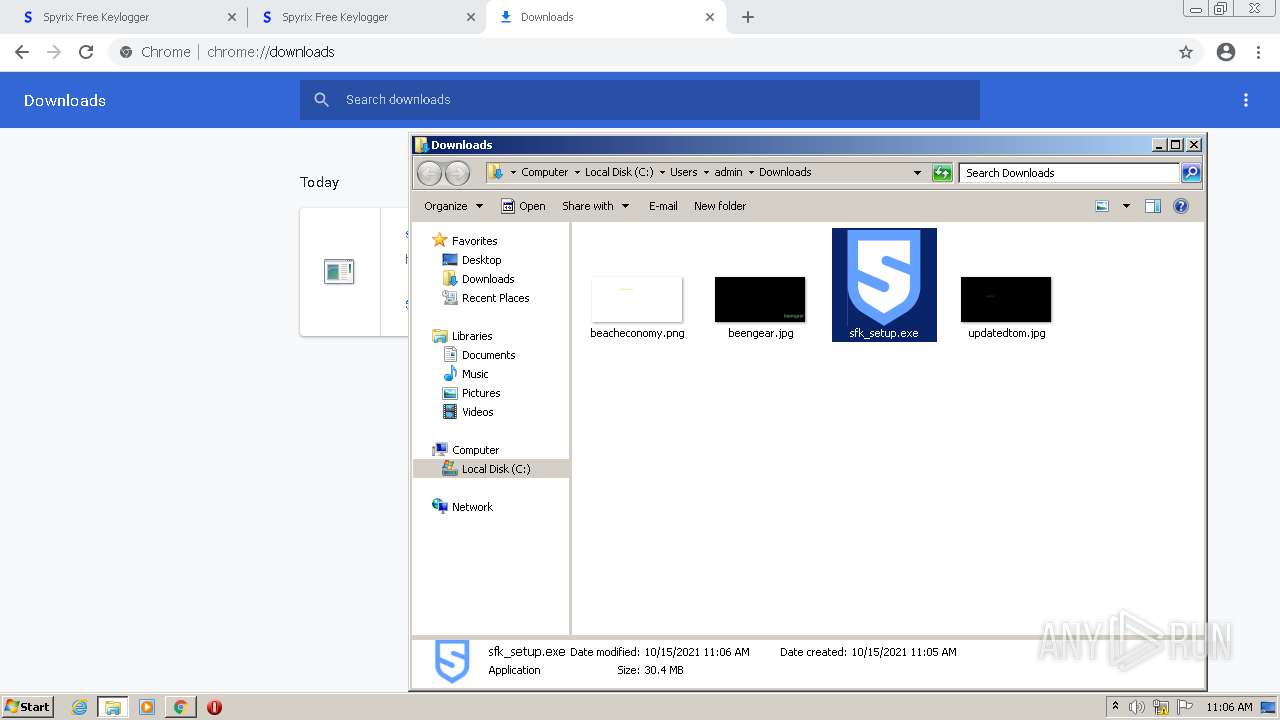Toggle the preview pane
The image size is (1280, 720).
click(x=1153, y=206)
